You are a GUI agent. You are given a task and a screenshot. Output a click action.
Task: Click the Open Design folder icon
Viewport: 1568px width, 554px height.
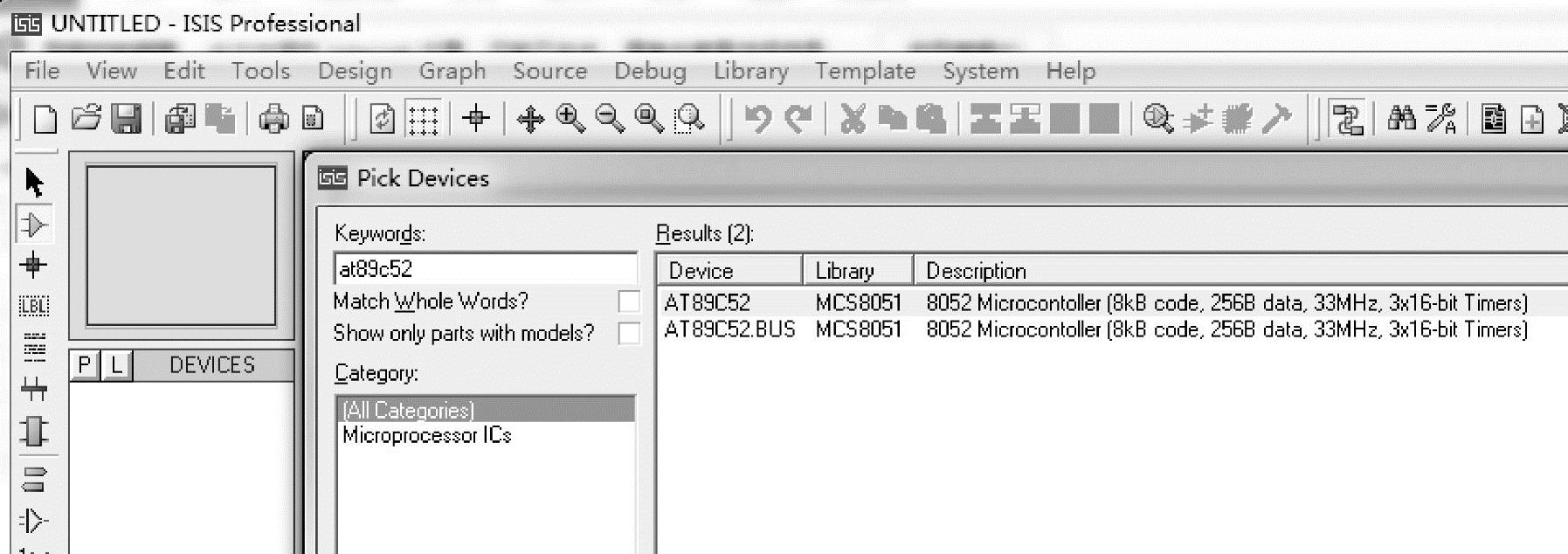[86, 118]
